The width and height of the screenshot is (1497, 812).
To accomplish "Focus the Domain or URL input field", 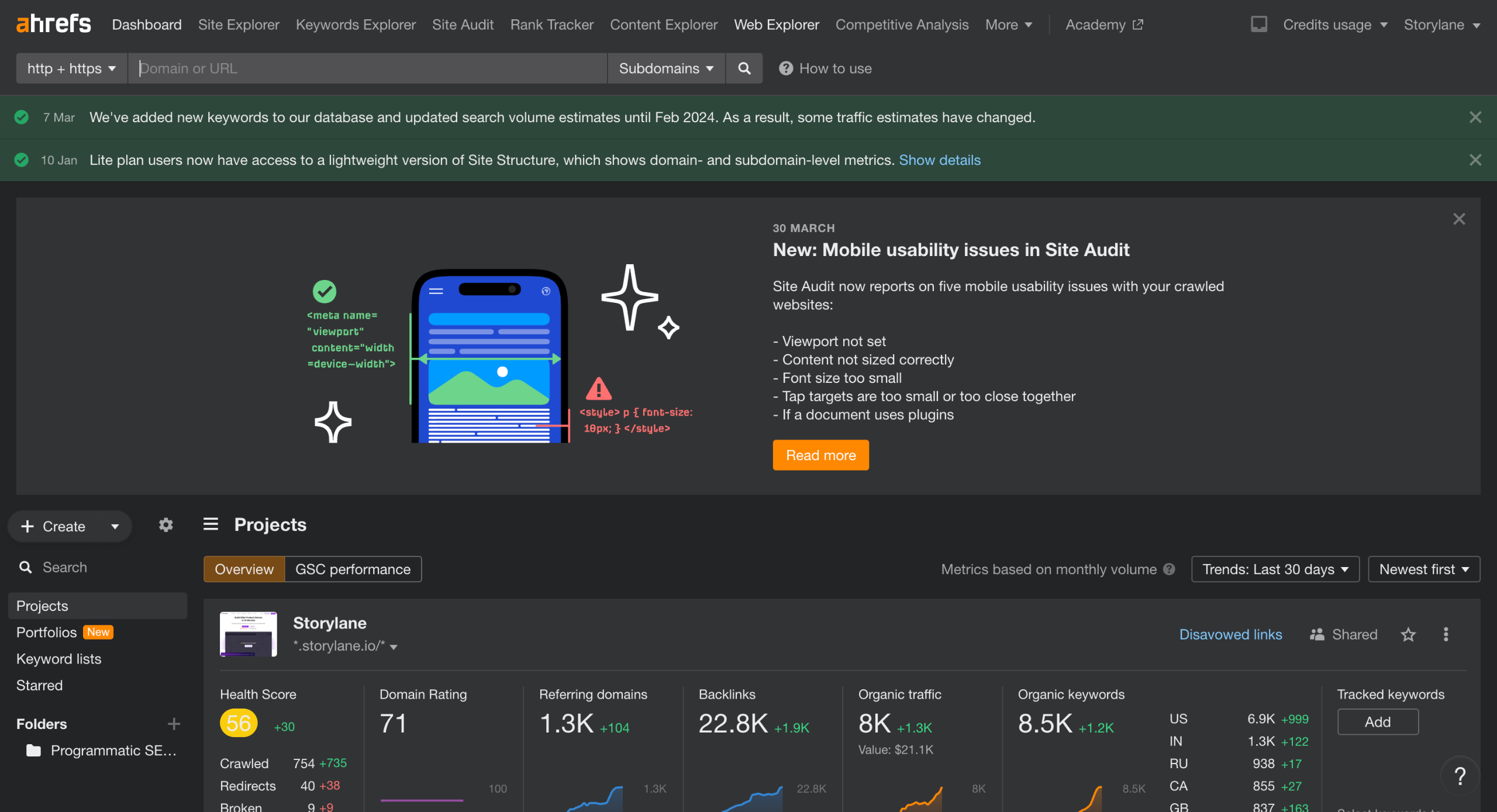I will [x=367, y=68].
